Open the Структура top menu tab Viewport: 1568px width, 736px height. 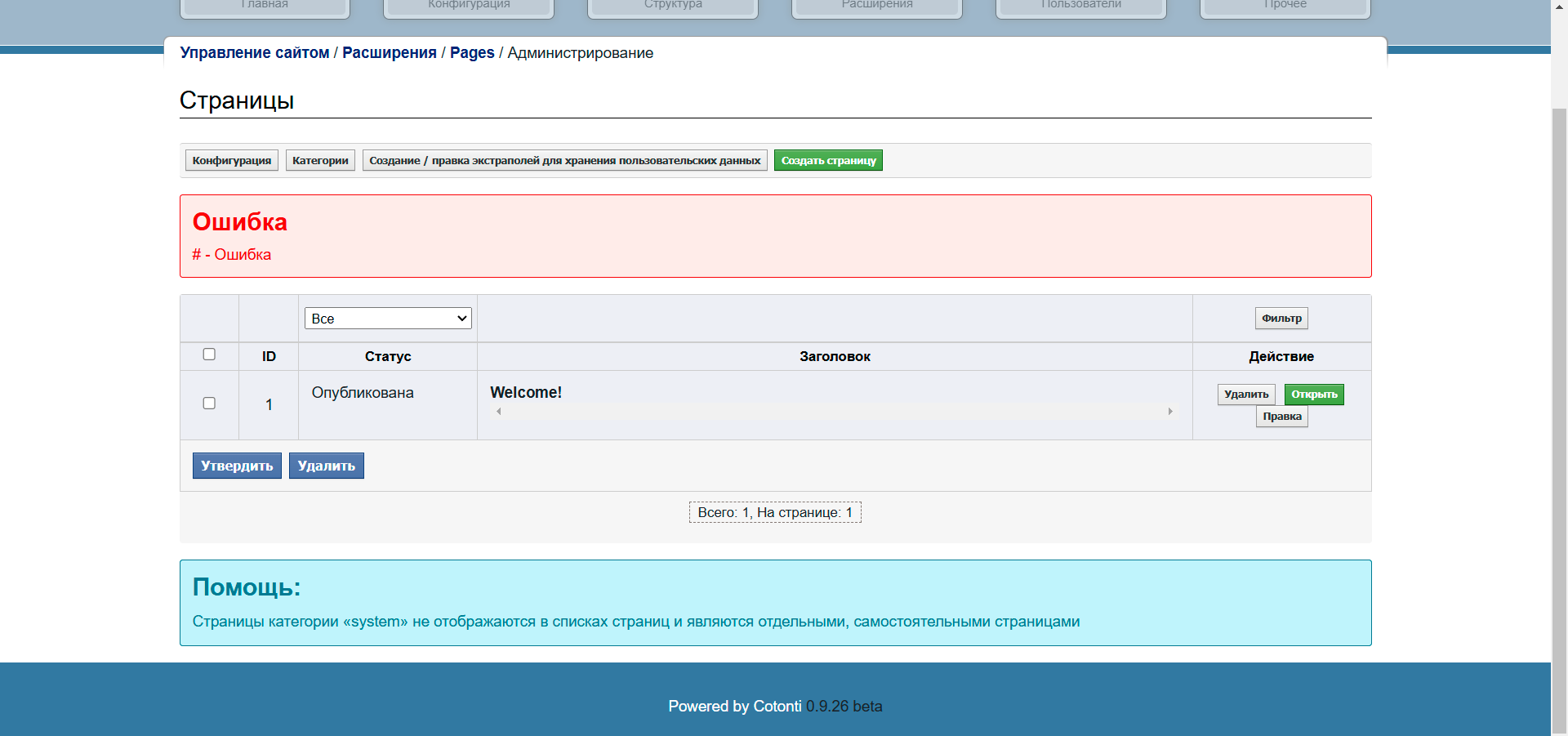click(672, 7)
